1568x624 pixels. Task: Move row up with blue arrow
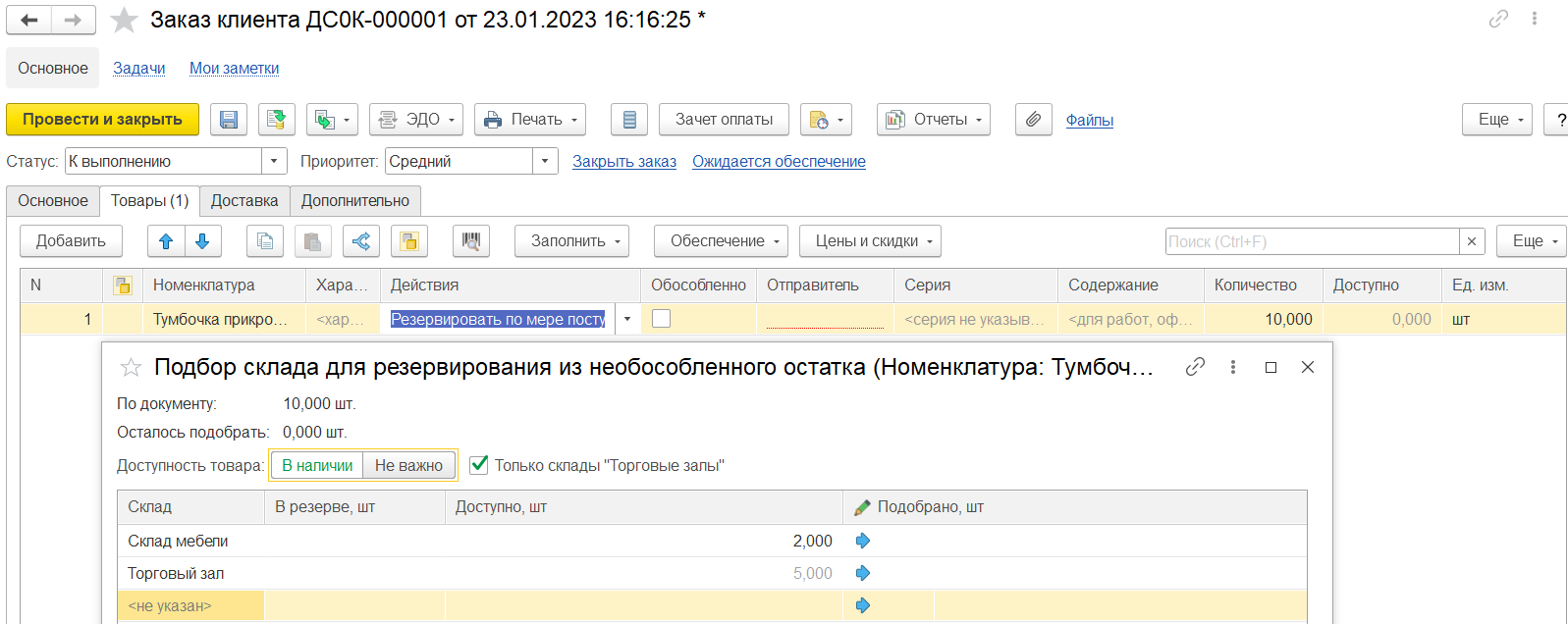166,241
